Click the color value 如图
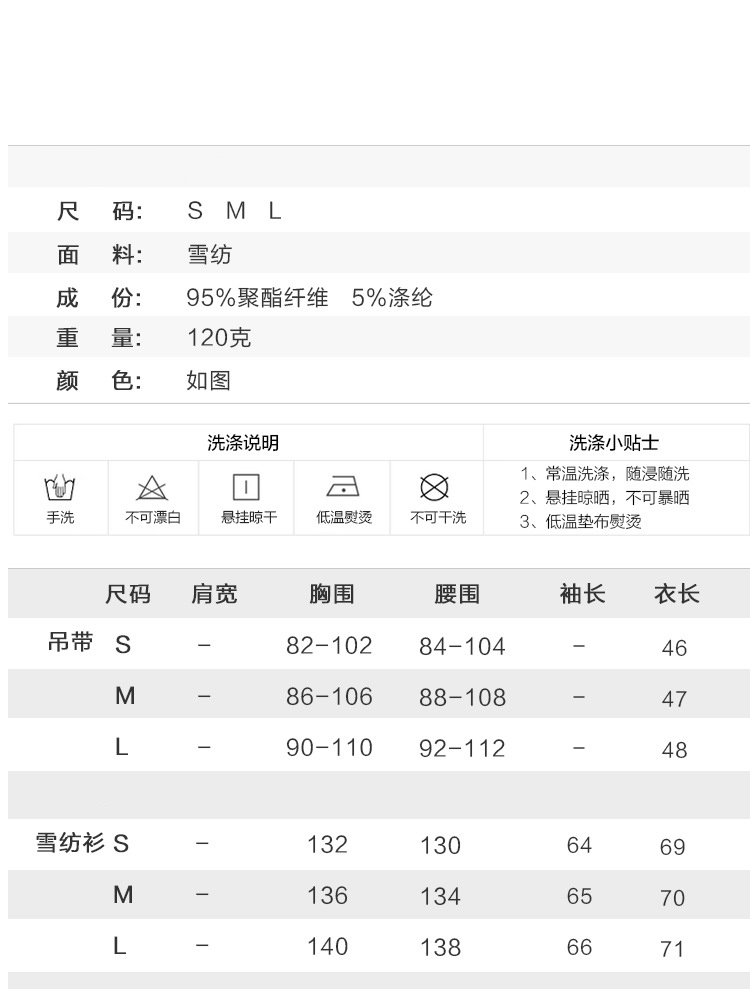The width and height of the screenshot is (750, 989). pyautogui.click(x=209, y=380)
